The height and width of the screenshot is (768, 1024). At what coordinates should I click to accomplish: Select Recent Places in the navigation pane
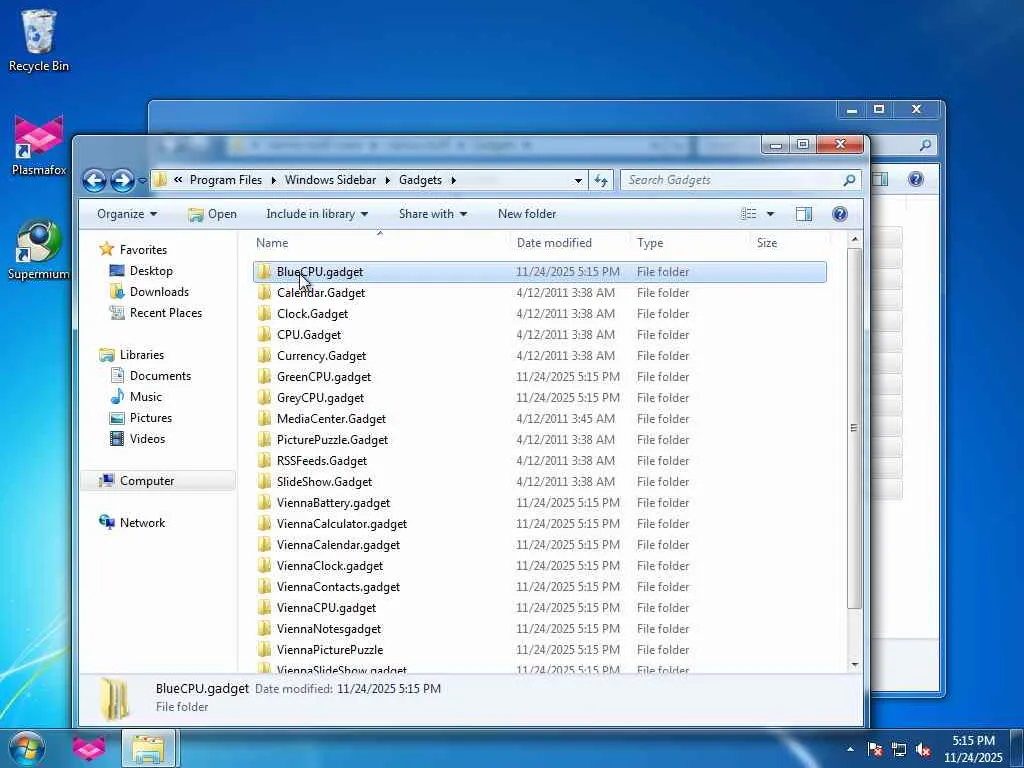tap(165, 313)
